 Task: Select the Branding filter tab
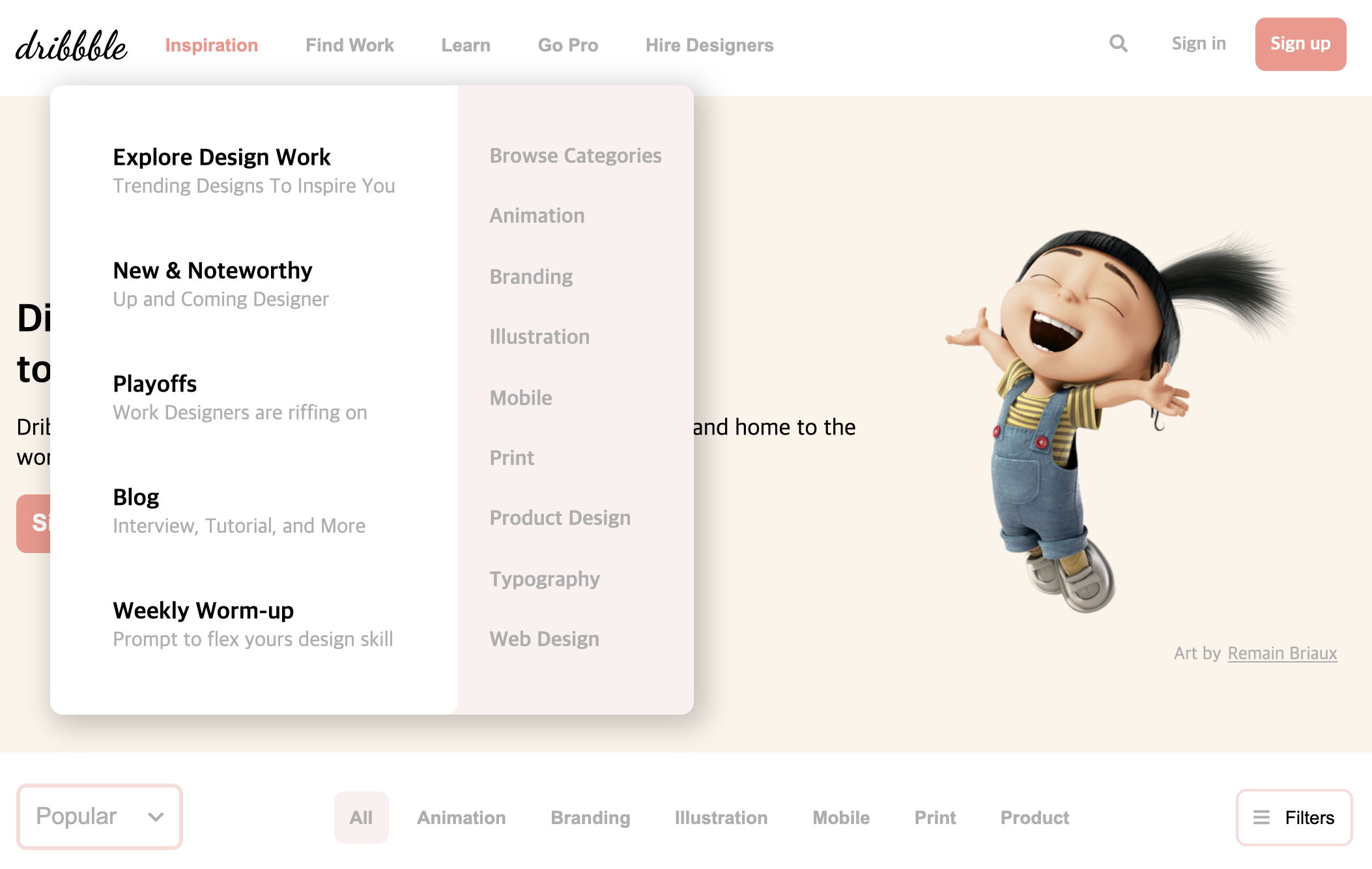[x=590, y=818]
